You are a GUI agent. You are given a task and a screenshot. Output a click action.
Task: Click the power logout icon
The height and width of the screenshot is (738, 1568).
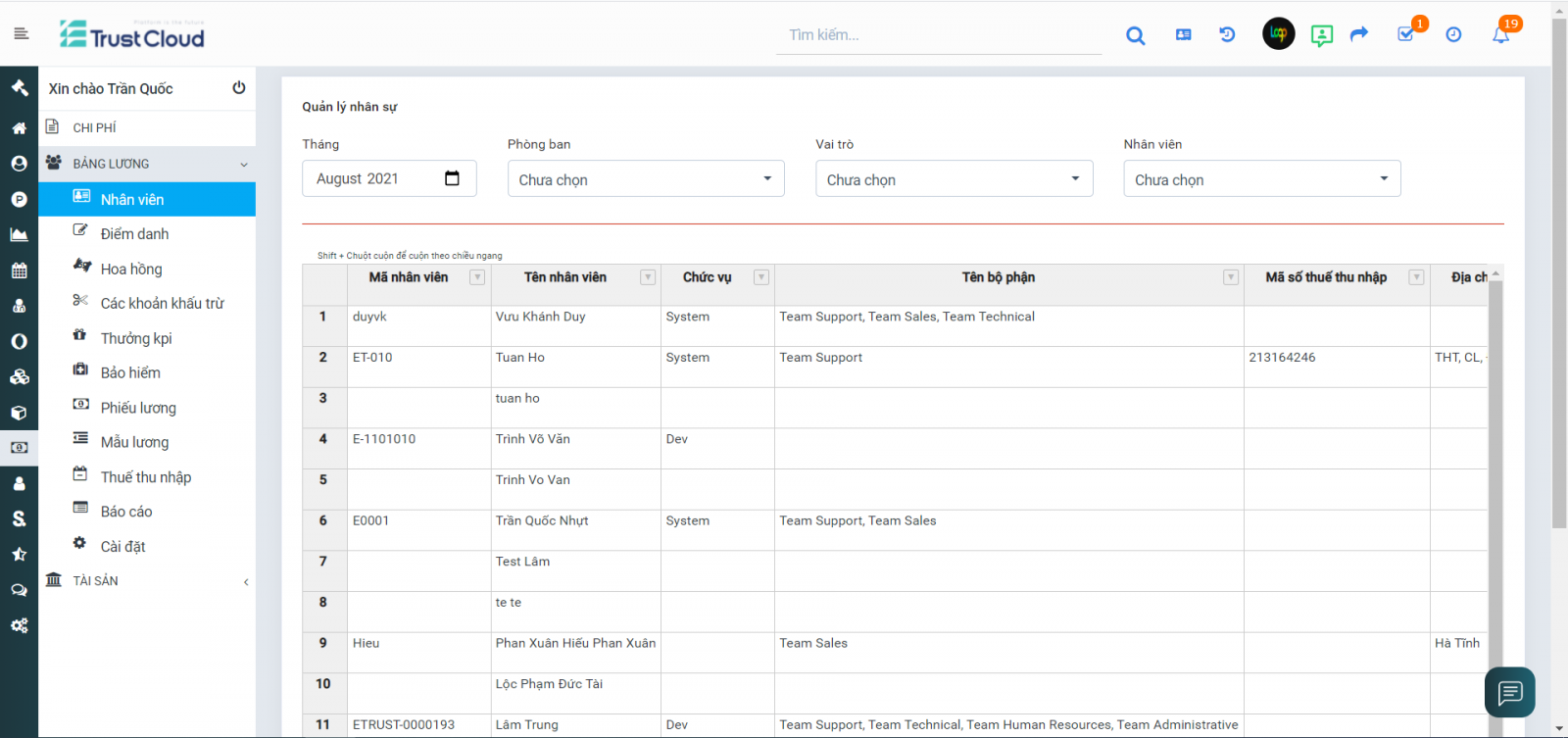[238, 88]
